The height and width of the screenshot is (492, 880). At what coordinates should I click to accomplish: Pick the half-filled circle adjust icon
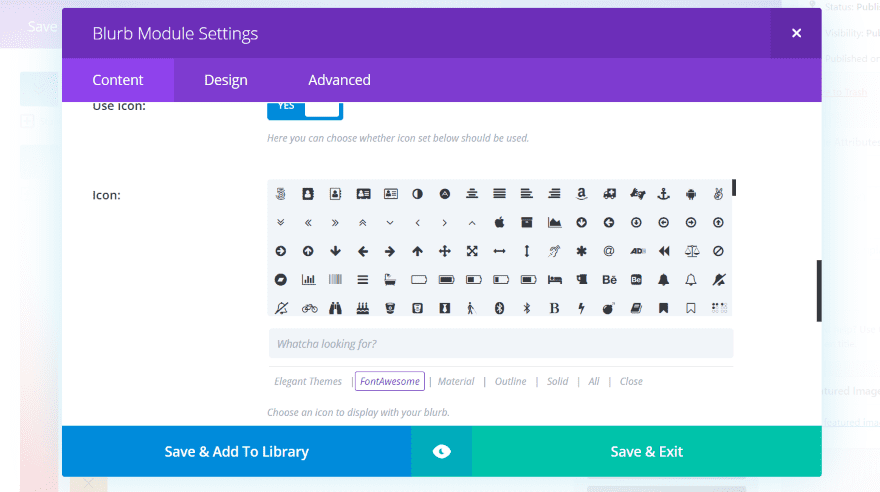click(x=417, y=194)
